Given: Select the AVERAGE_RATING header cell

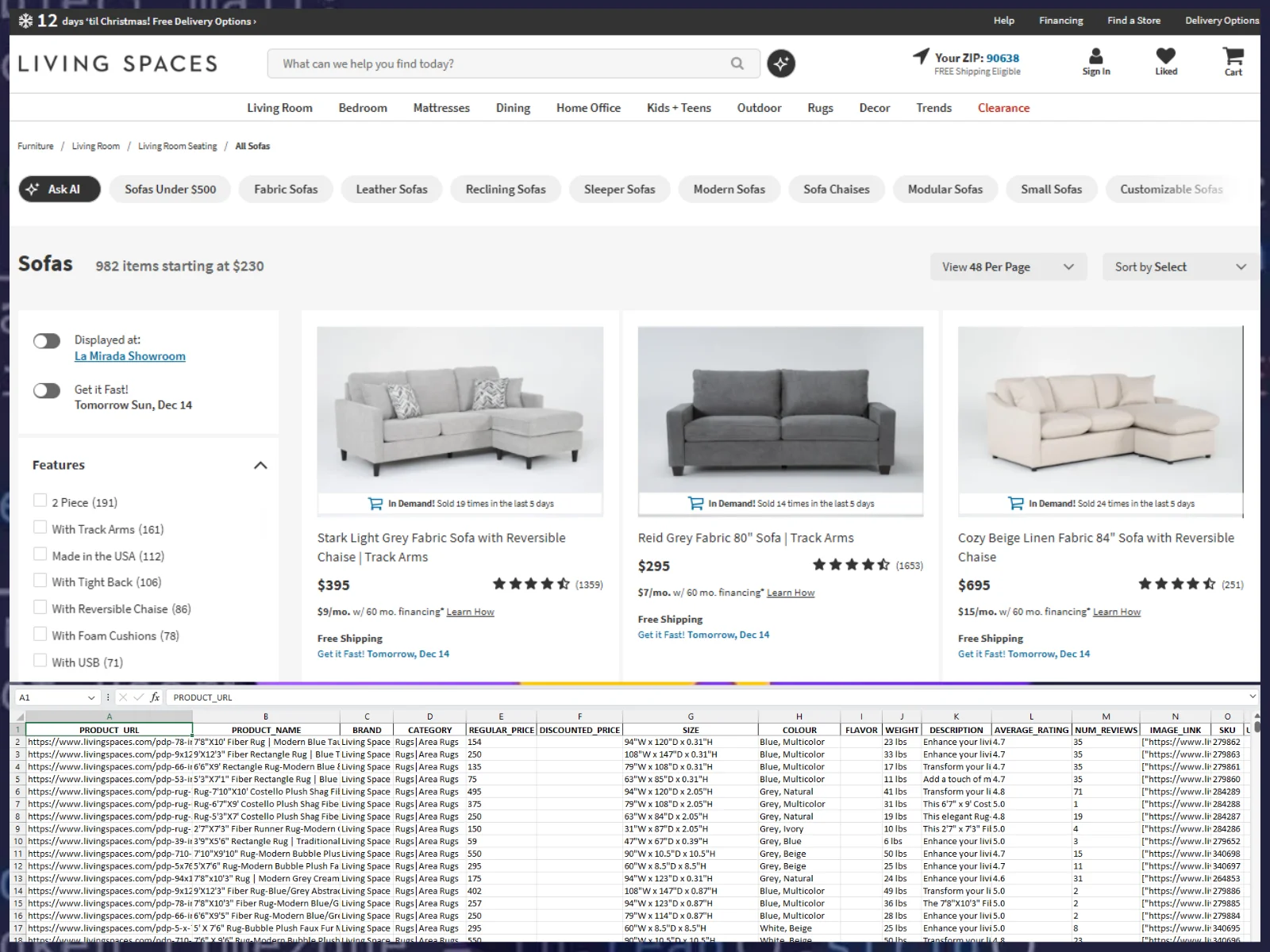Looking at the screenshot, I should pos(1031,730).
